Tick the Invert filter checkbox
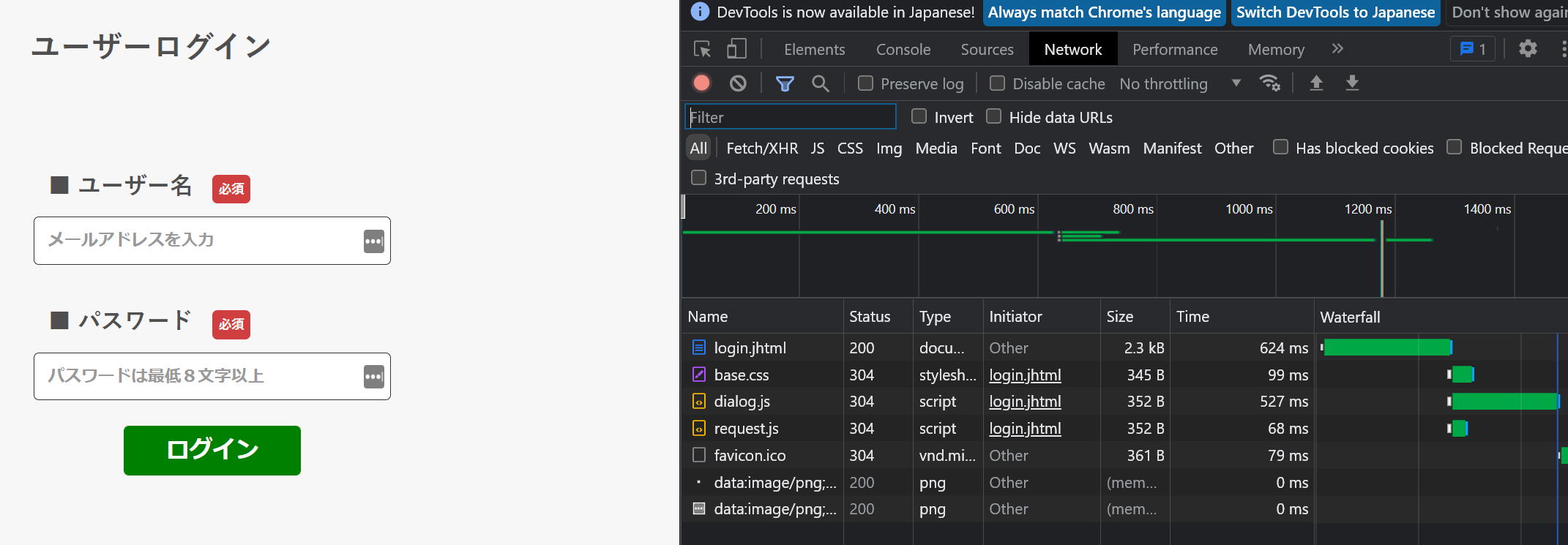Image resolution: width=1568 pixels, height=545 pixels. (919, 116)
